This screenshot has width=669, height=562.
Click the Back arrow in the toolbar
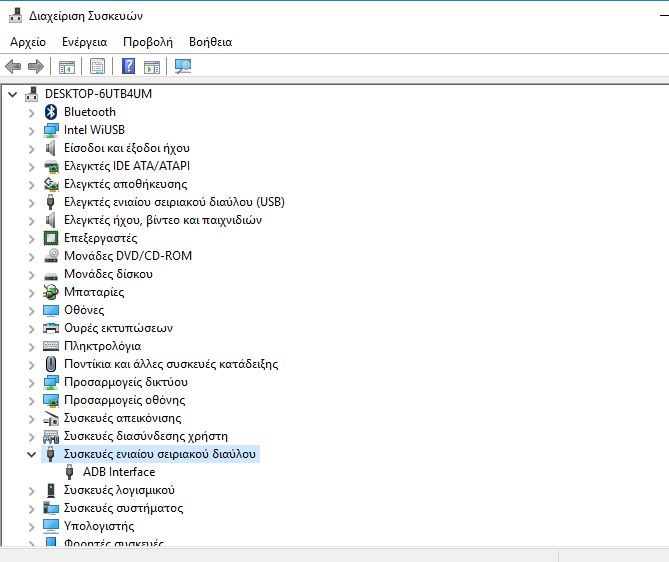13,67
